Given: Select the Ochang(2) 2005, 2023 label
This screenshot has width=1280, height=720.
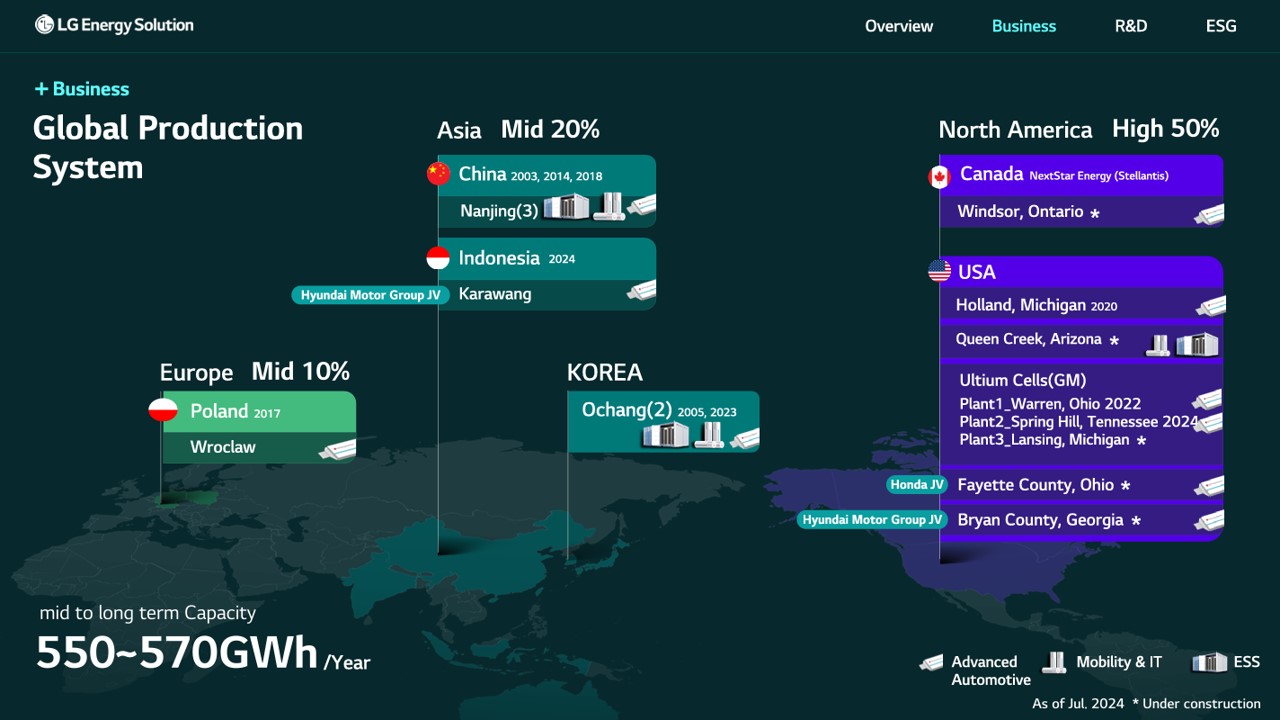Looking at the screenshot, I should click(x=659, y=410).
